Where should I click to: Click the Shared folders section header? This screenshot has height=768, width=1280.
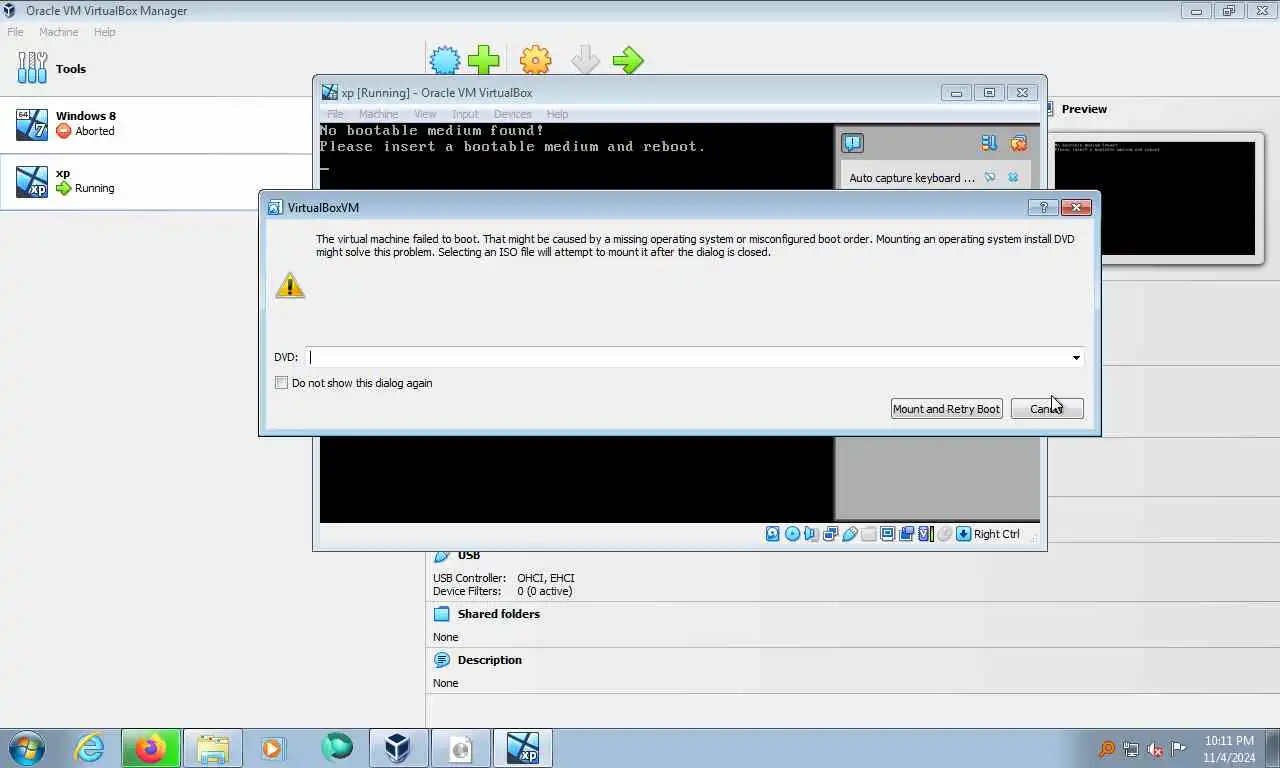point(498,614)
